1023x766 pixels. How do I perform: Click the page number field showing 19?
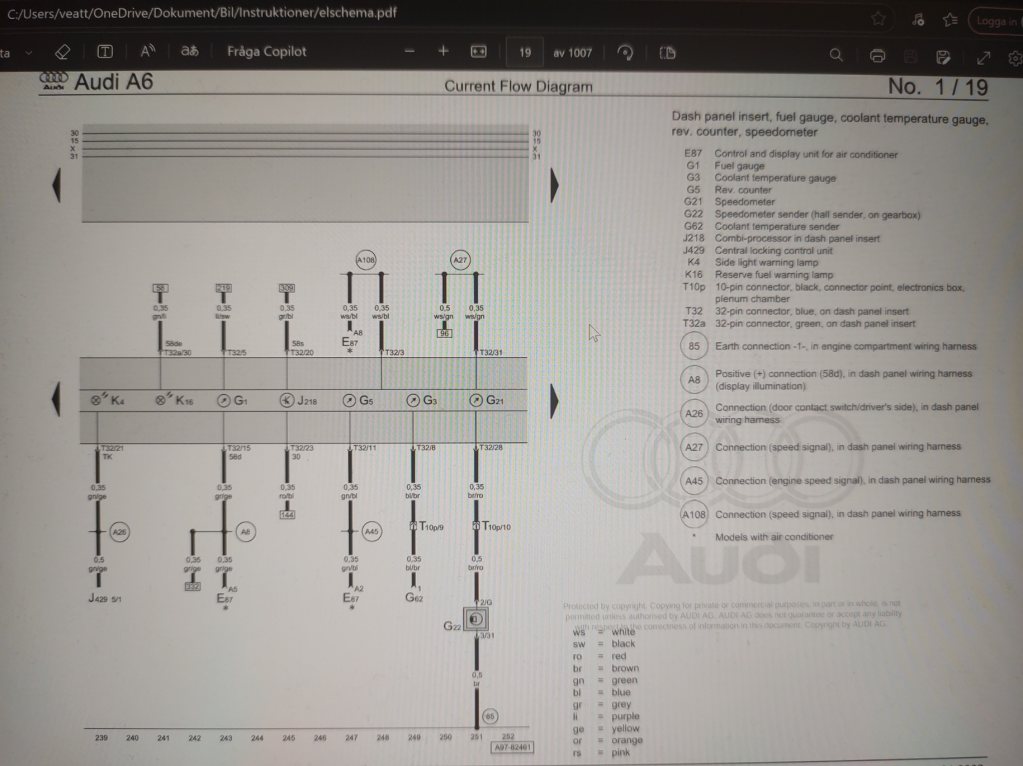point(525,52)
